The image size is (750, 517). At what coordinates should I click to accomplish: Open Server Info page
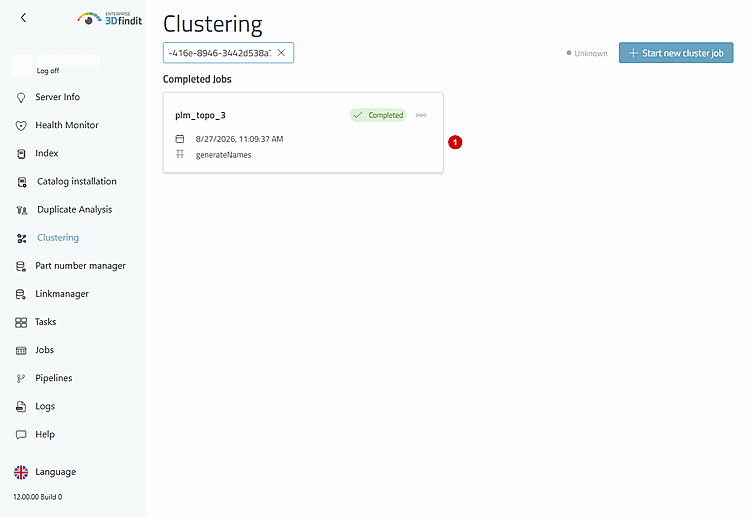(x=57, y=97)
